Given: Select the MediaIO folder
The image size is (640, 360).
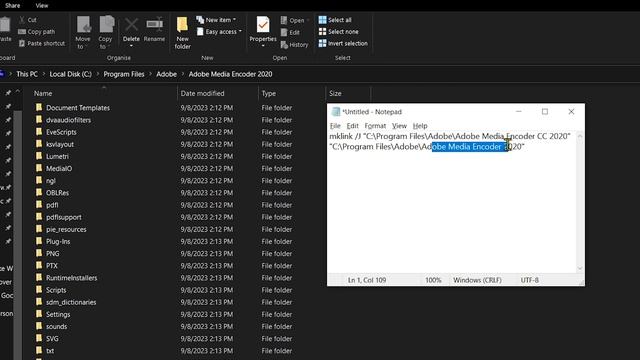Looking at the screenshot, I should click(59, 169).
